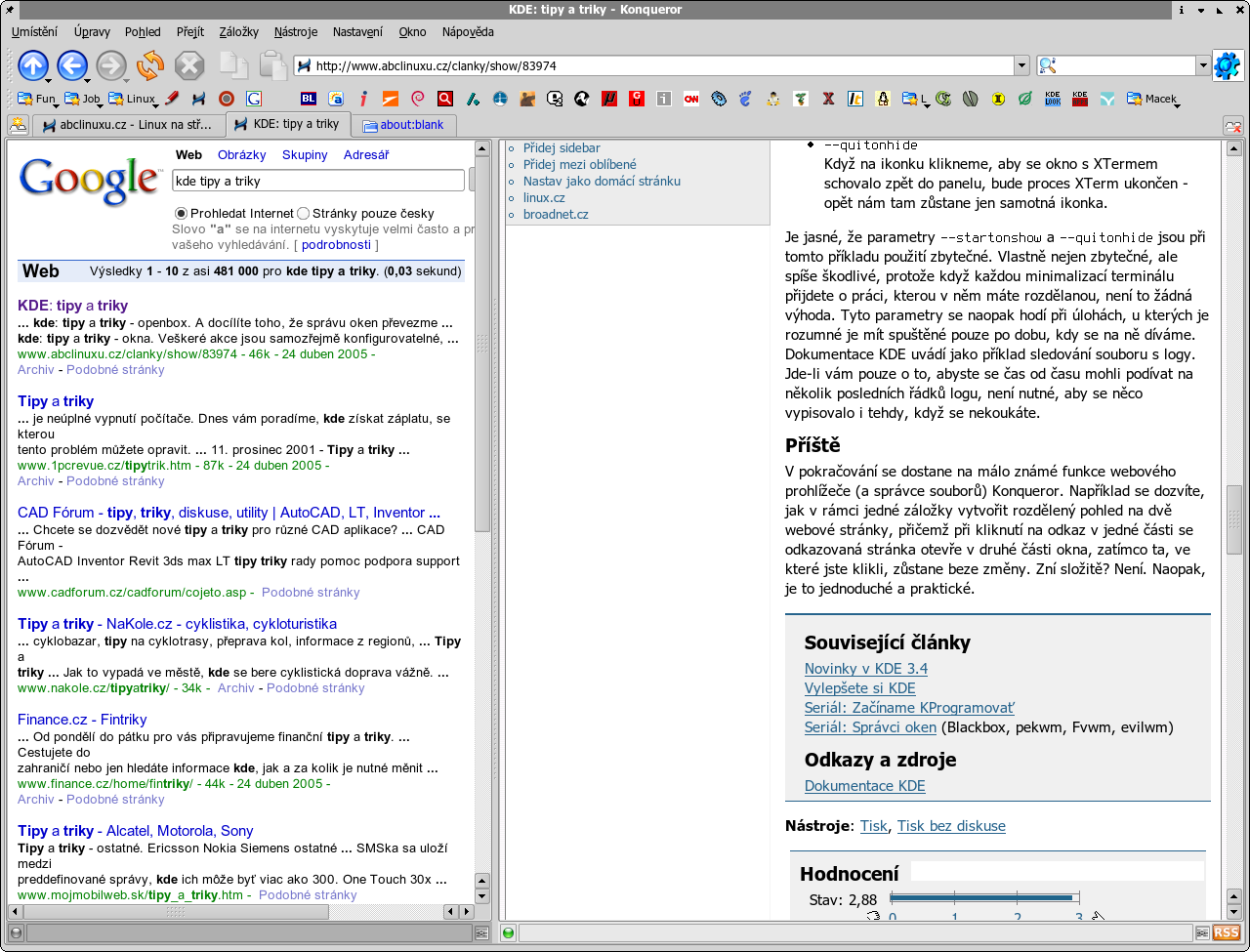Open the 'Fun' bookmarks folder
1250x952 pixels.
38,98
